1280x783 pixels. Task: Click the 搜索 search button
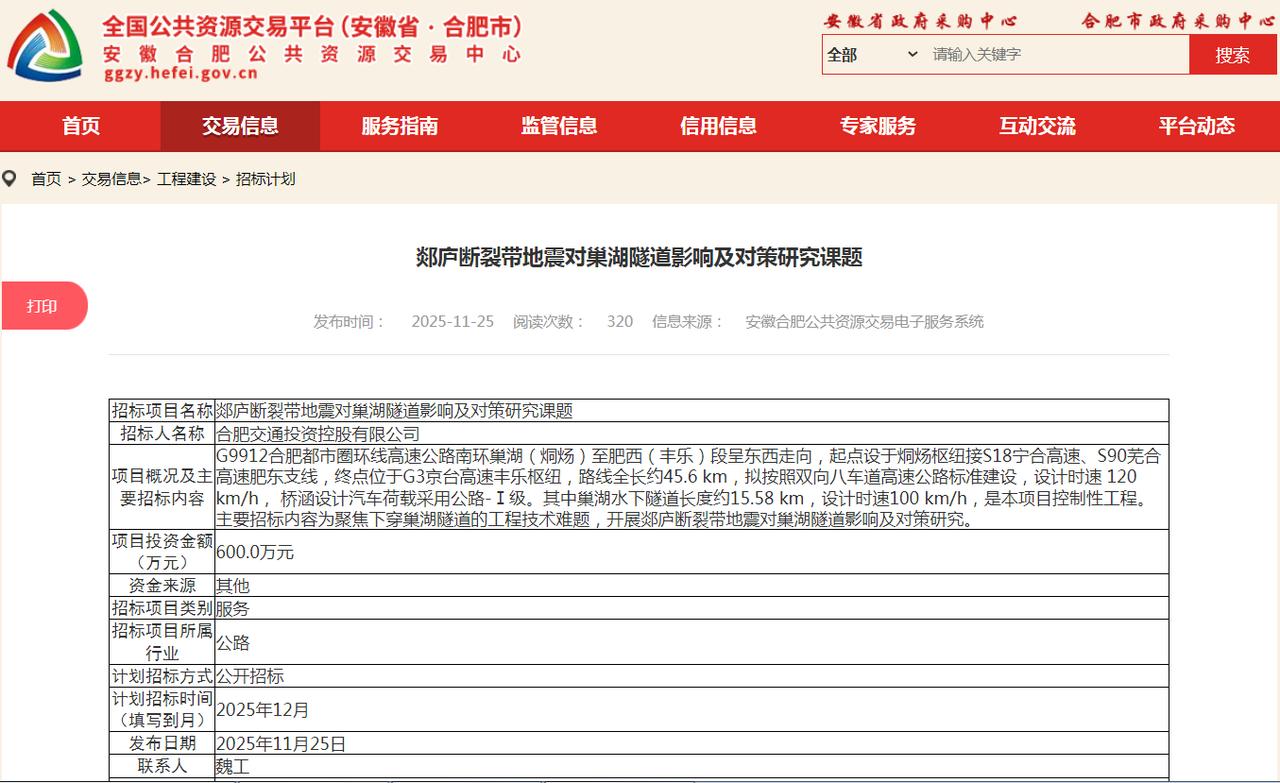[1232, 55]
